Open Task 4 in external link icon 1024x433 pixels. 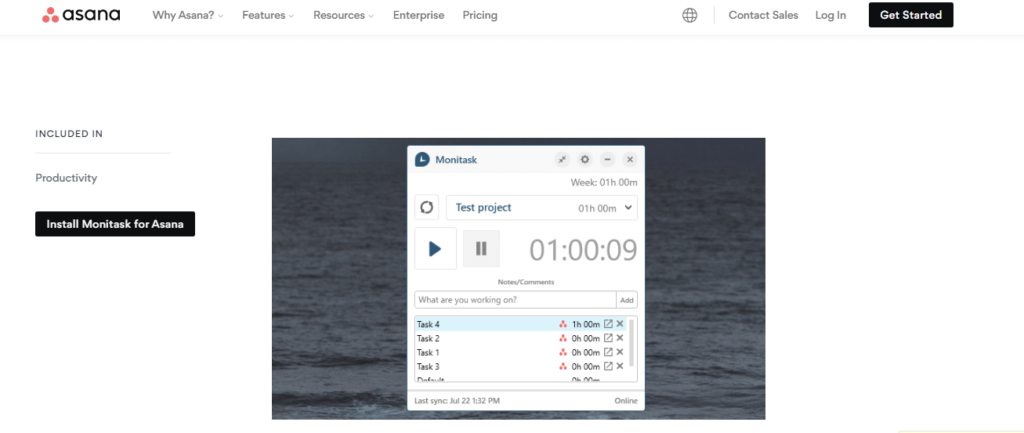pos(608,324)
